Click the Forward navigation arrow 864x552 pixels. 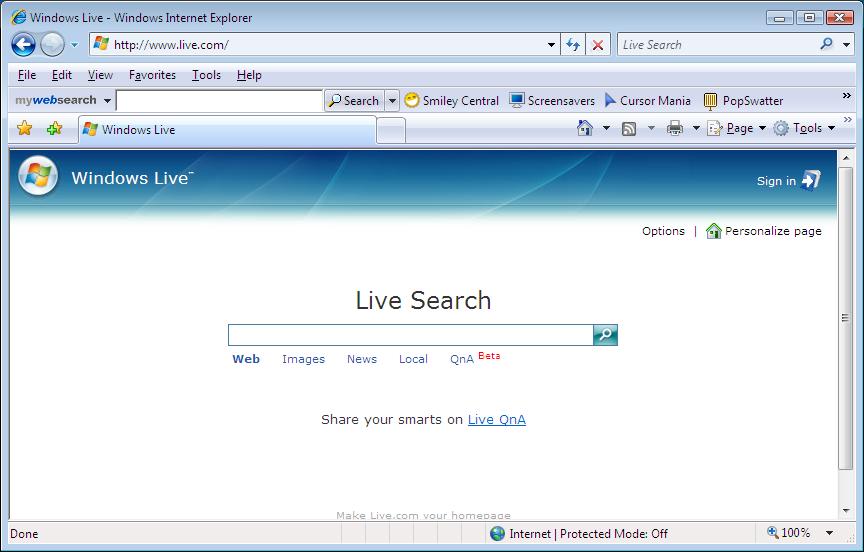coord(53,45)
